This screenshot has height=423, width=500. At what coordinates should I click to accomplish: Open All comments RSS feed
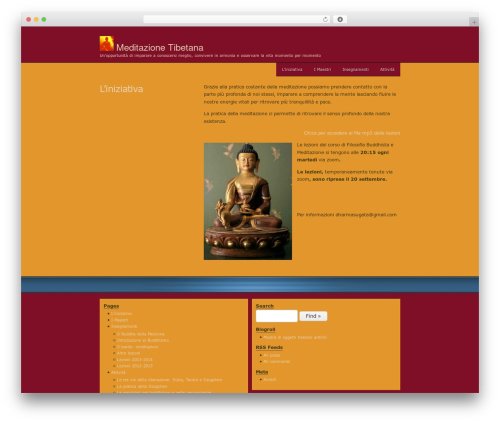click(277, 361)
